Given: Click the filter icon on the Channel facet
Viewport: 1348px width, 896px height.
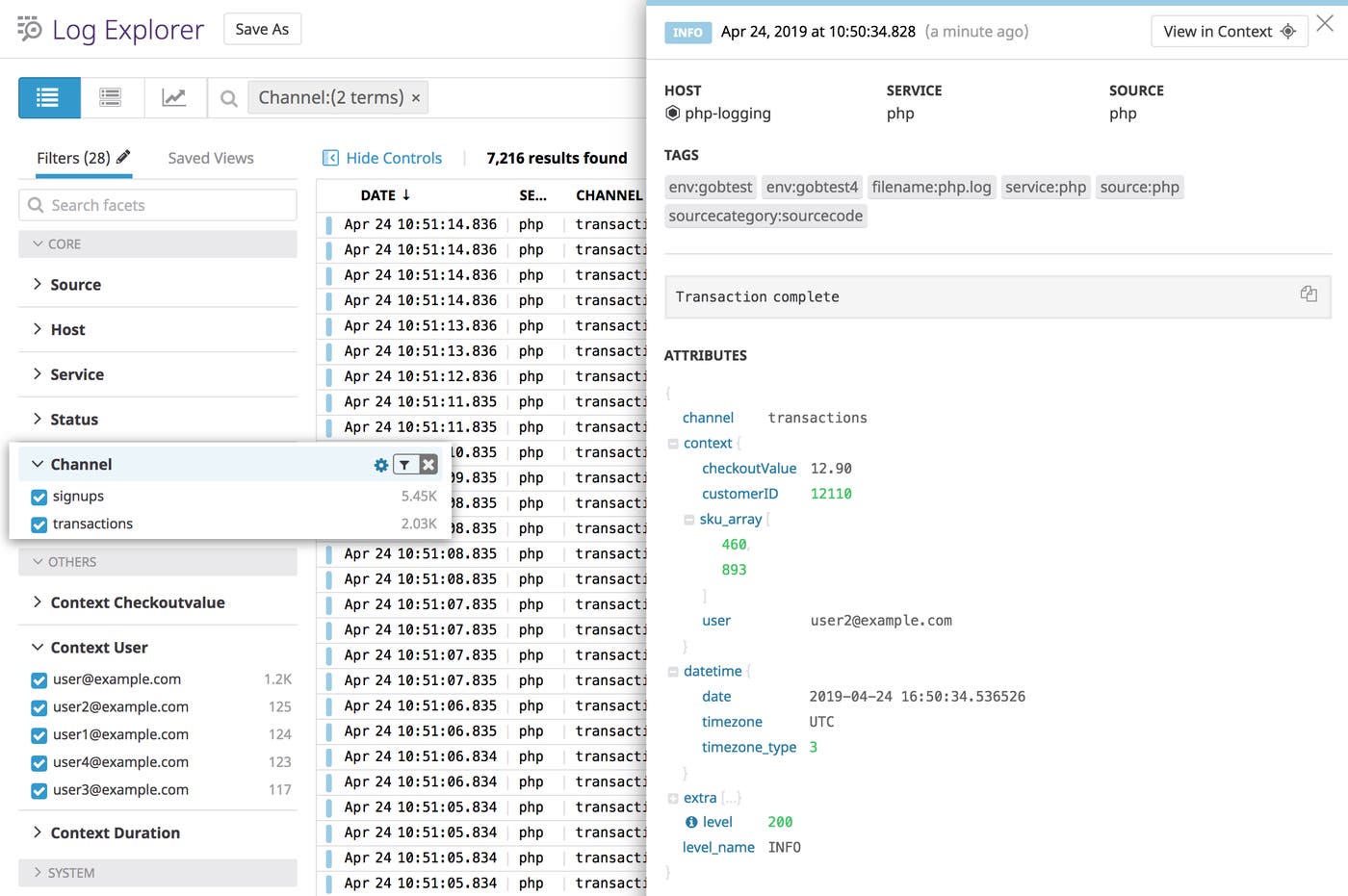Looking at the screenshot, I should [x=405, y=464].
